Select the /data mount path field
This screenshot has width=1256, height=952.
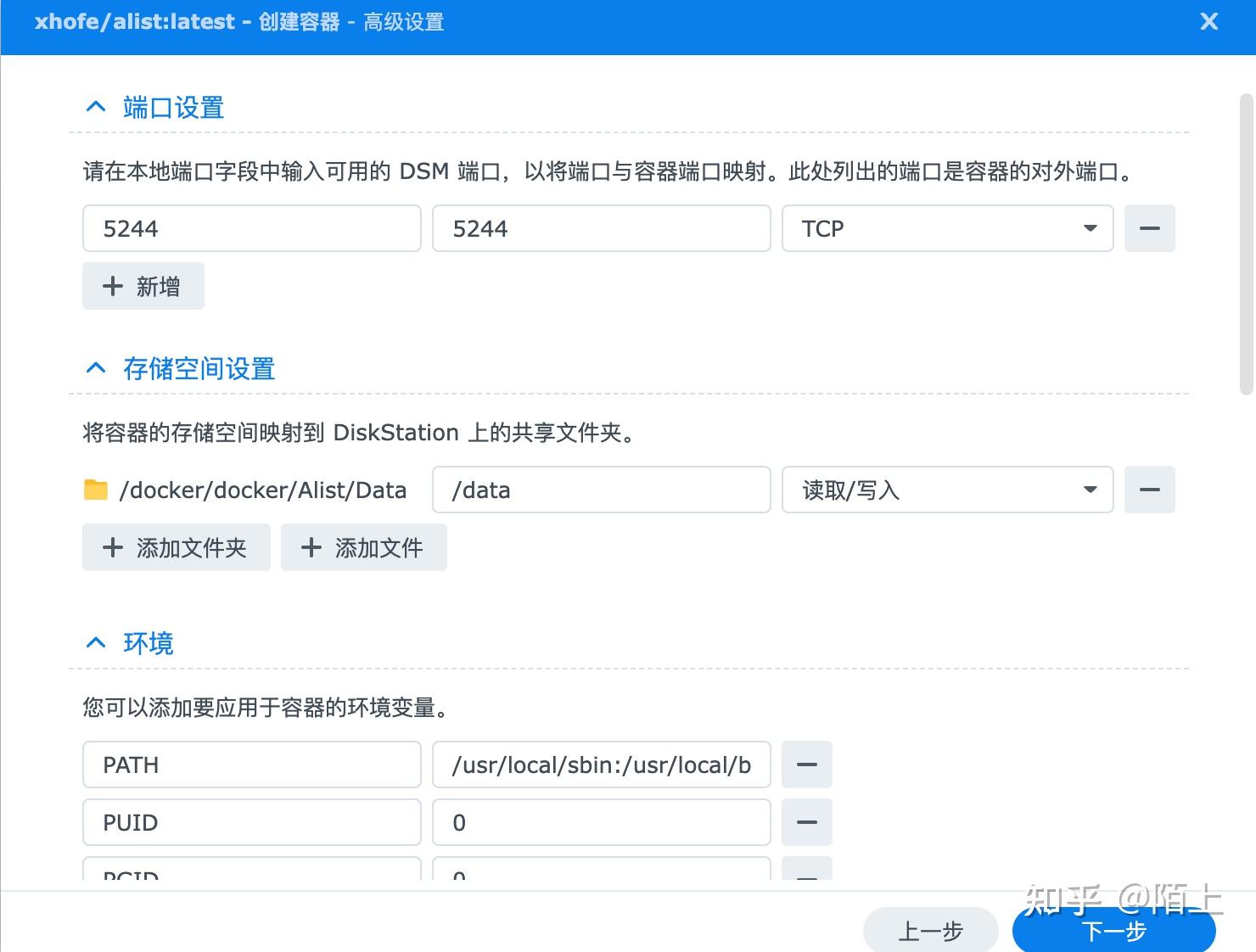coord(601,490)
